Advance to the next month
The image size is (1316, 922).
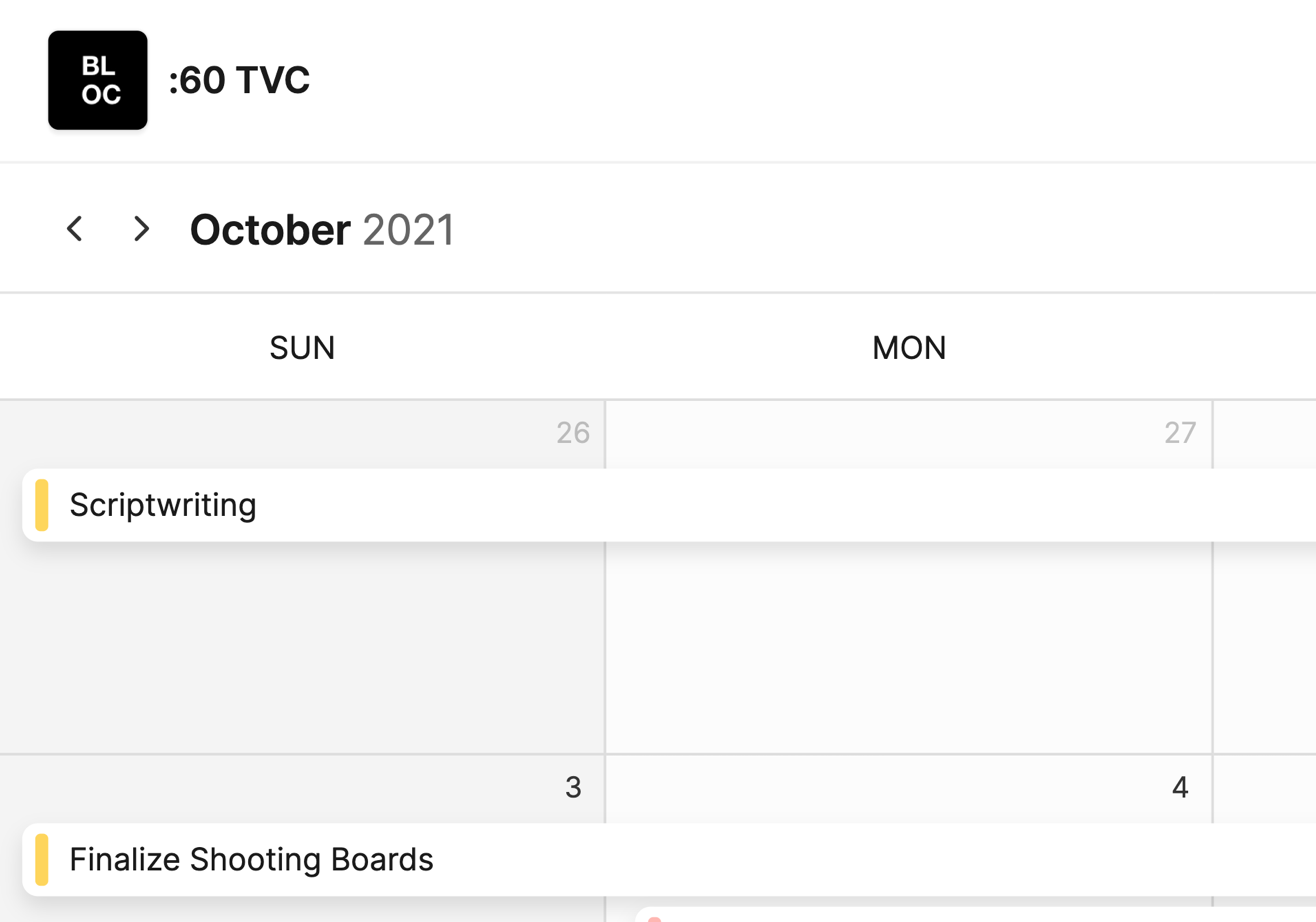(141, 229)
